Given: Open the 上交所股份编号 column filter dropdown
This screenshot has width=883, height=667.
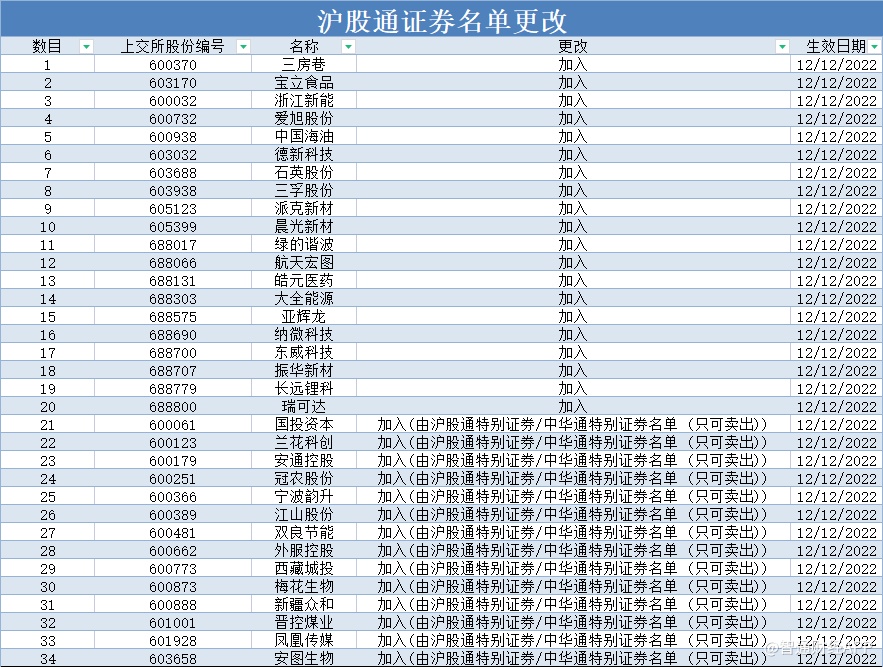Looking at the screenshot, I should (243, 47).
